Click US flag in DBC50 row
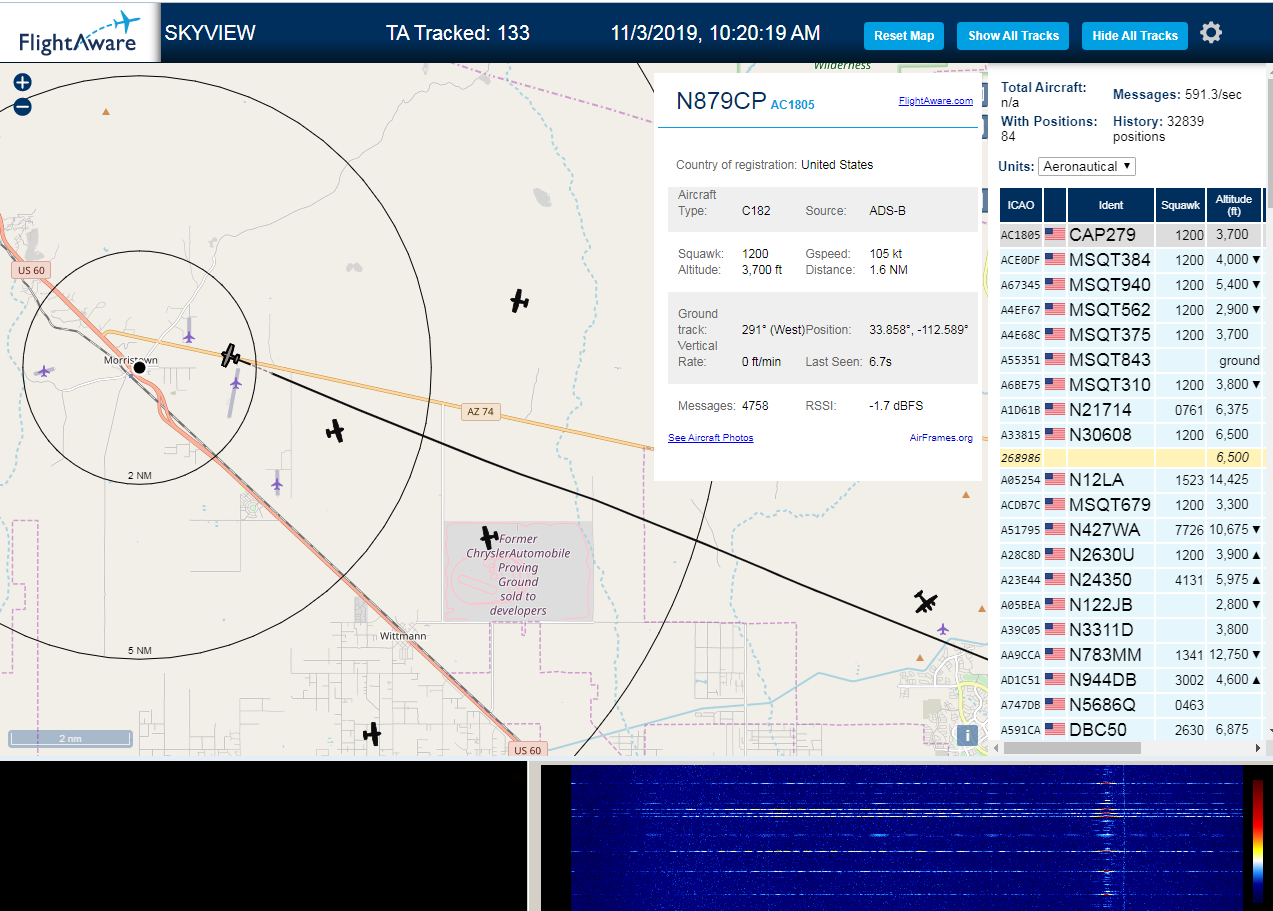 (1055, 729)
